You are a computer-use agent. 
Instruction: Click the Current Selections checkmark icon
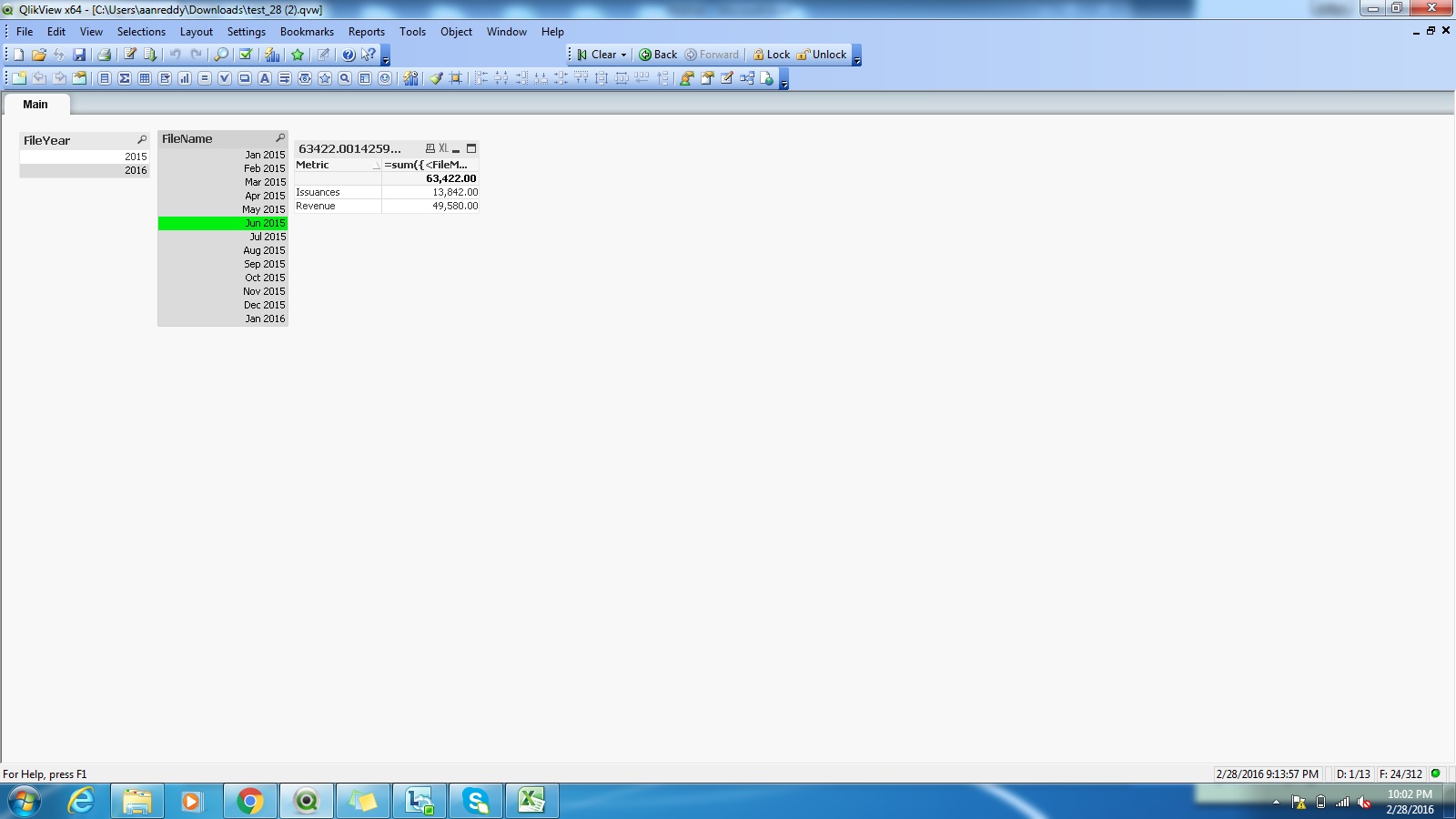click(x=246, y=55)
